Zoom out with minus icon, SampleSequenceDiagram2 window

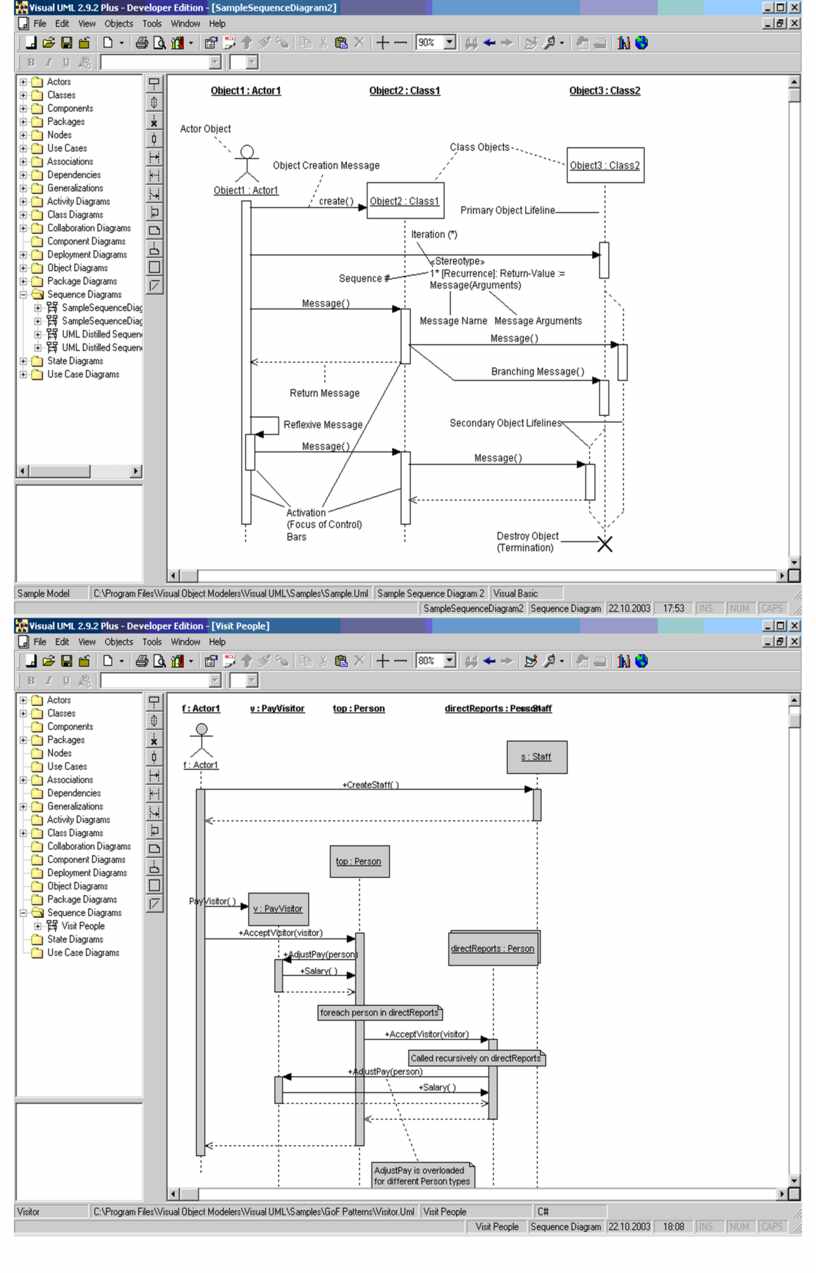coord(400,43)
